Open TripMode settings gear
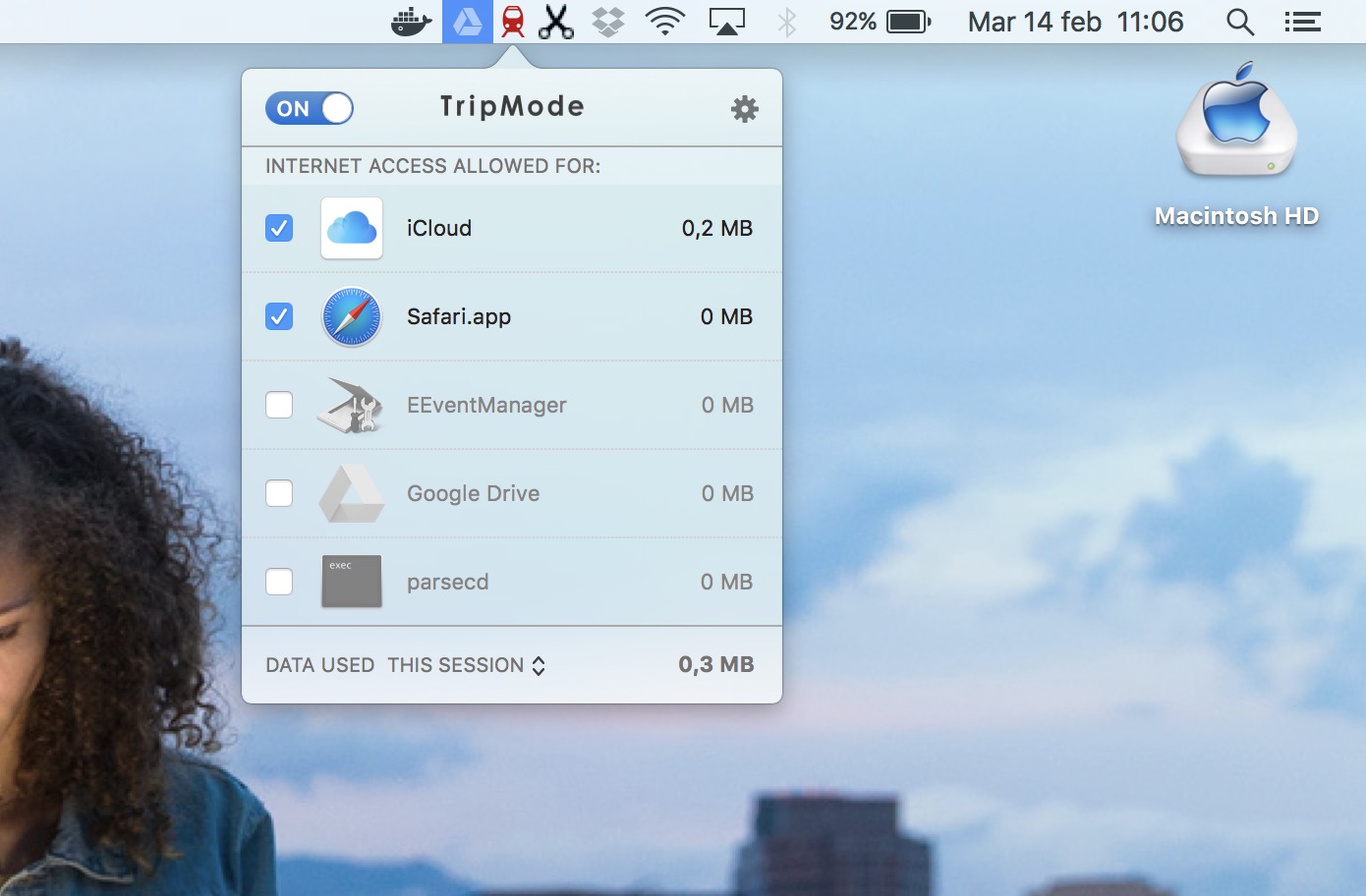This screenshot has height=896, width=1366. point(745,109)
